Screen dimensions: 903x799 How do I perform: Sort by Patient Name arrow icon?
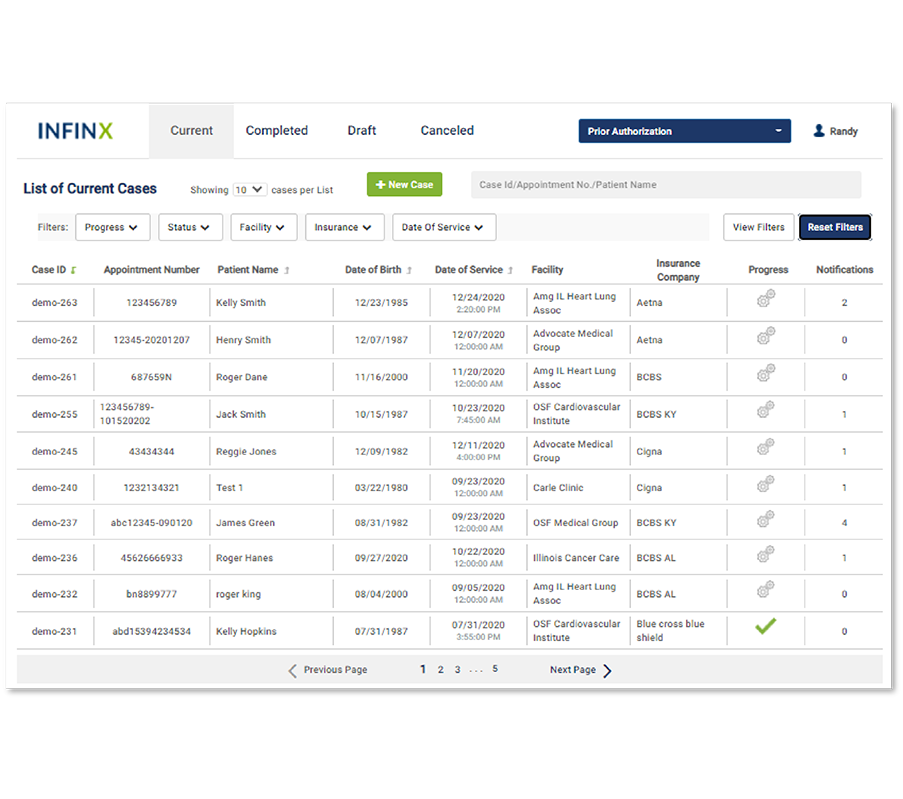(x=286, y=270)
